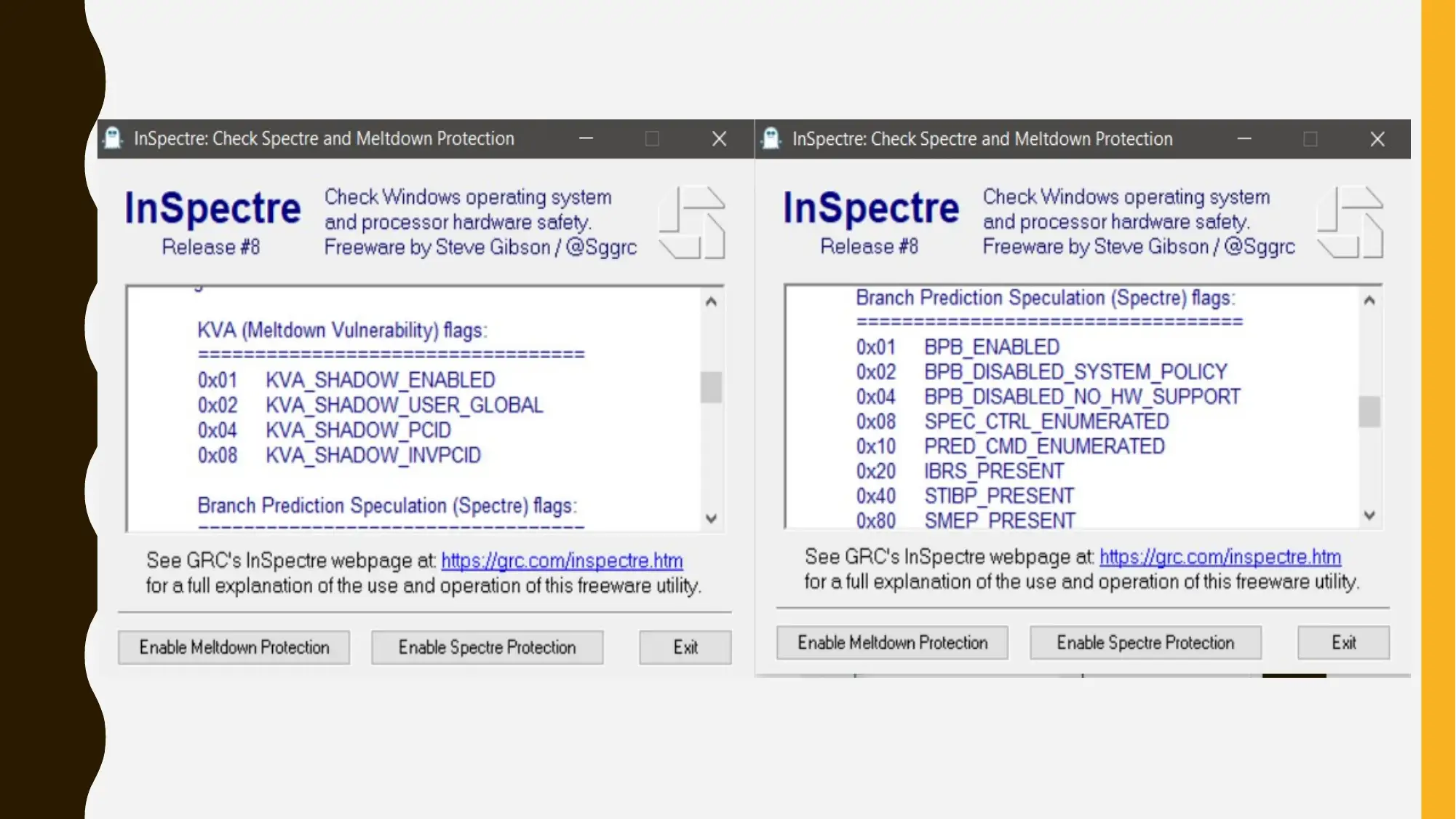
Task: Click scroll-down arrow in right window text pane
Action: 1369,515
